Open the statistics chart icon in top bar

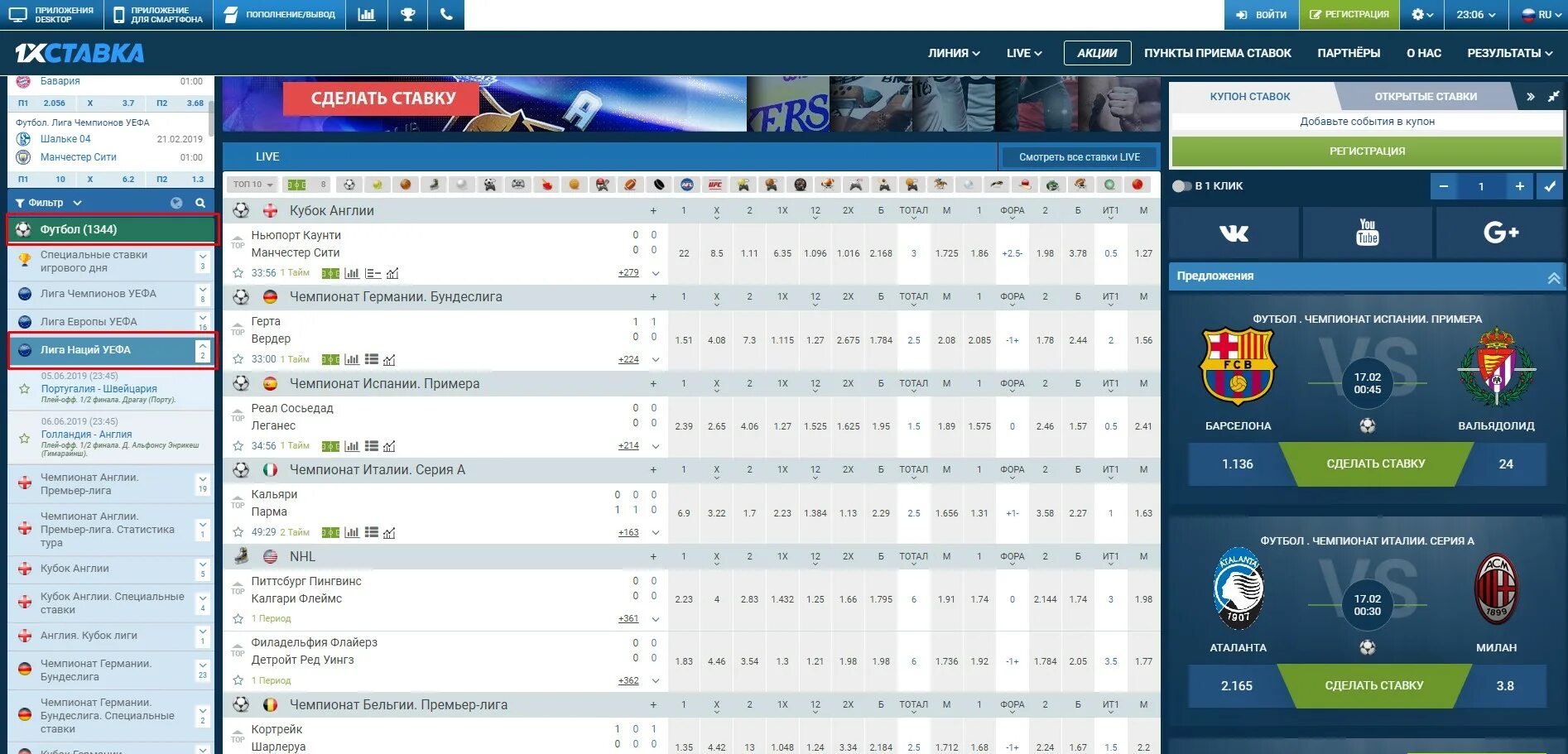pyautogui.click(x=367, y=15)
